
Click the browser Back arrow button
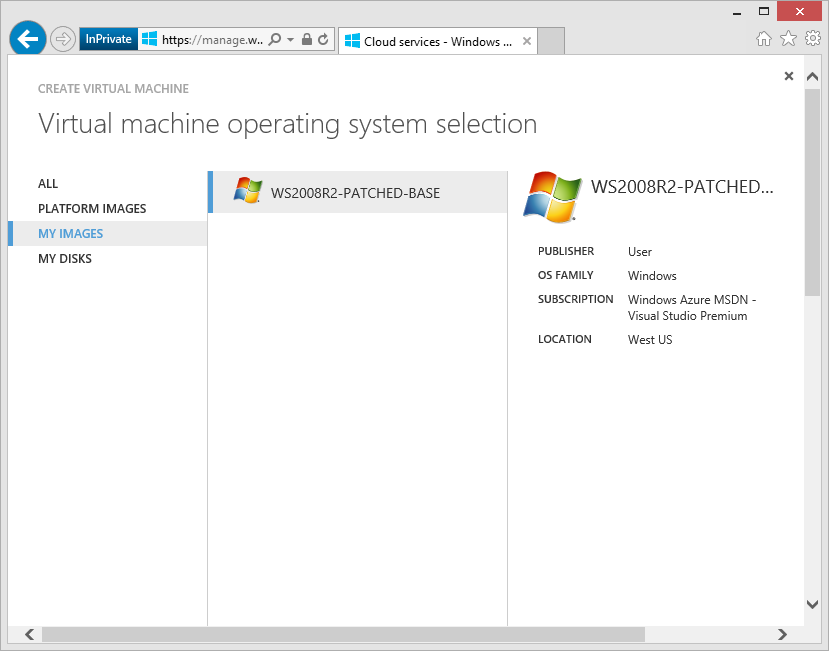click(28, 40)
